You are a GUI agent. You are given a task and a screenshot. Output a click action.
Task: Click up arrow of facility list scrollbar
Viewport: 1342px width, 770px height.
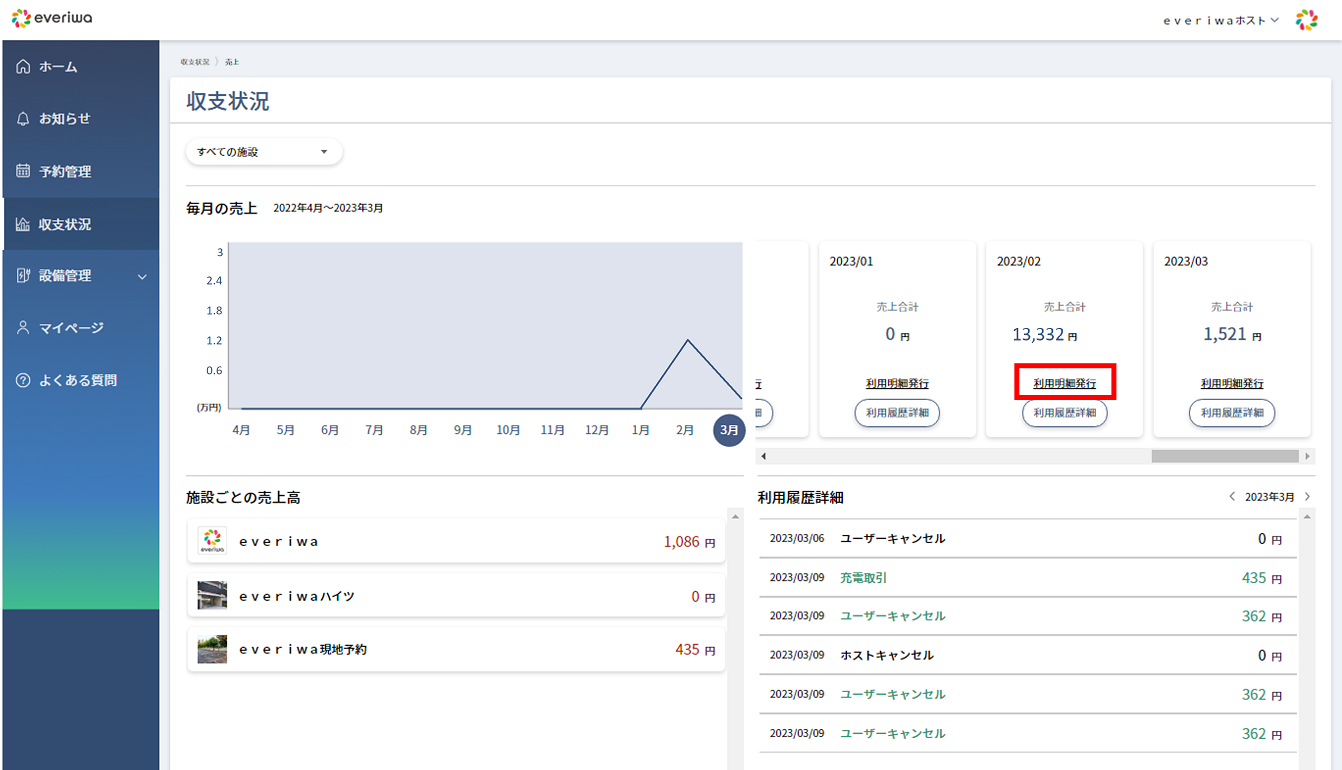tap(736, 517)
